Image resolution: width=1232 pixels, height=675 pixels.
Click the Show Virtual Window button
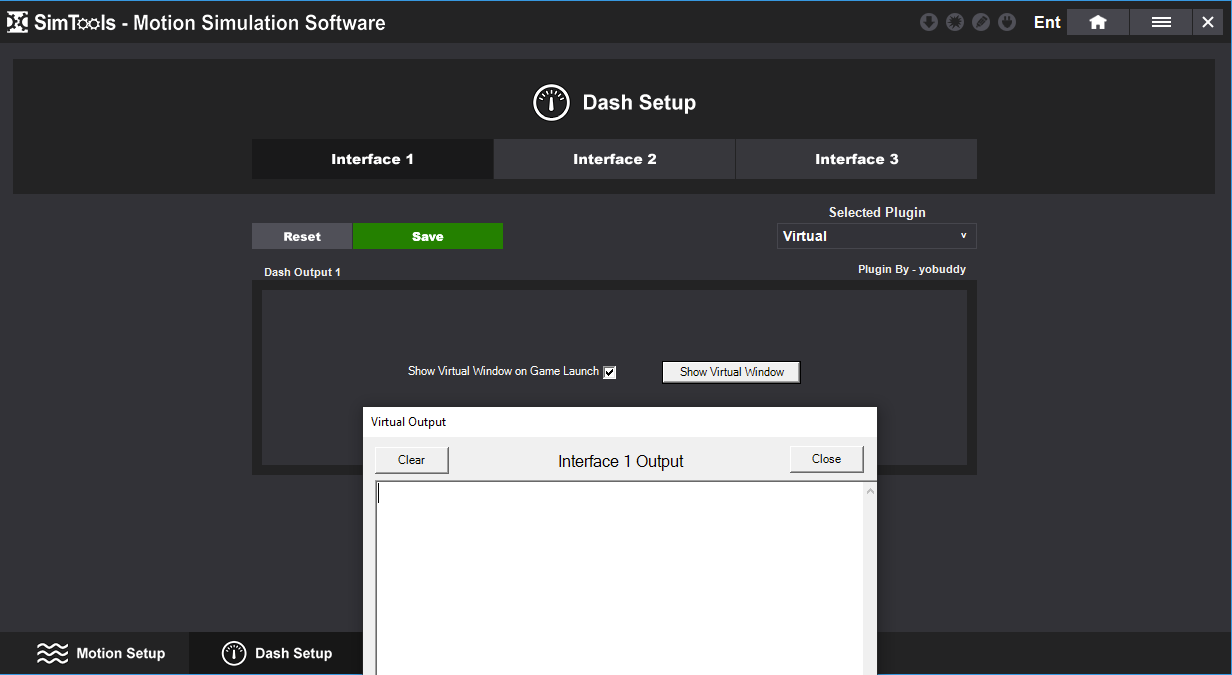click(x=731, y=372)
